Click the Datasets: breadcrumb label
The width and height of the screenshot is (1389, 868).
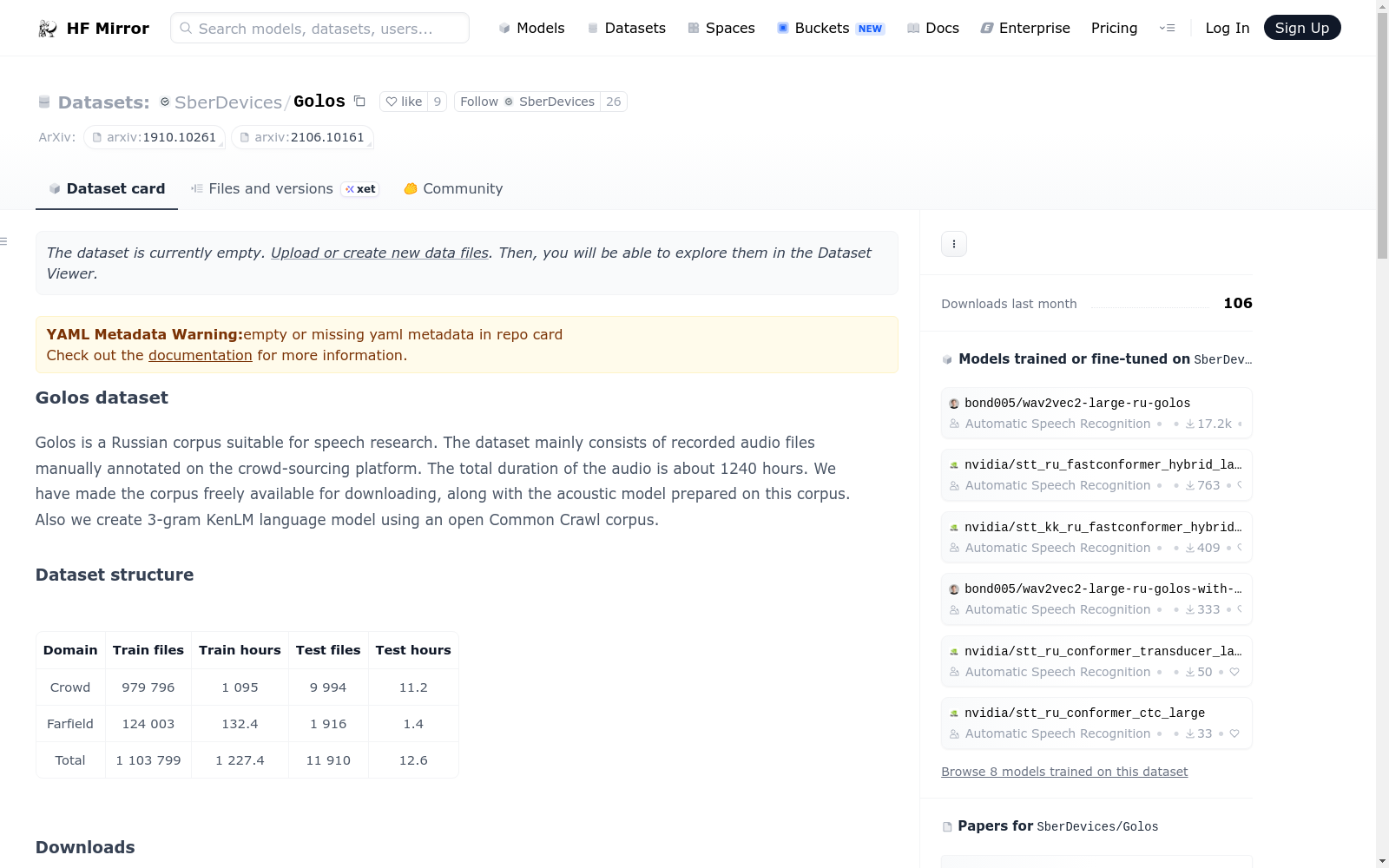point(104,102)
